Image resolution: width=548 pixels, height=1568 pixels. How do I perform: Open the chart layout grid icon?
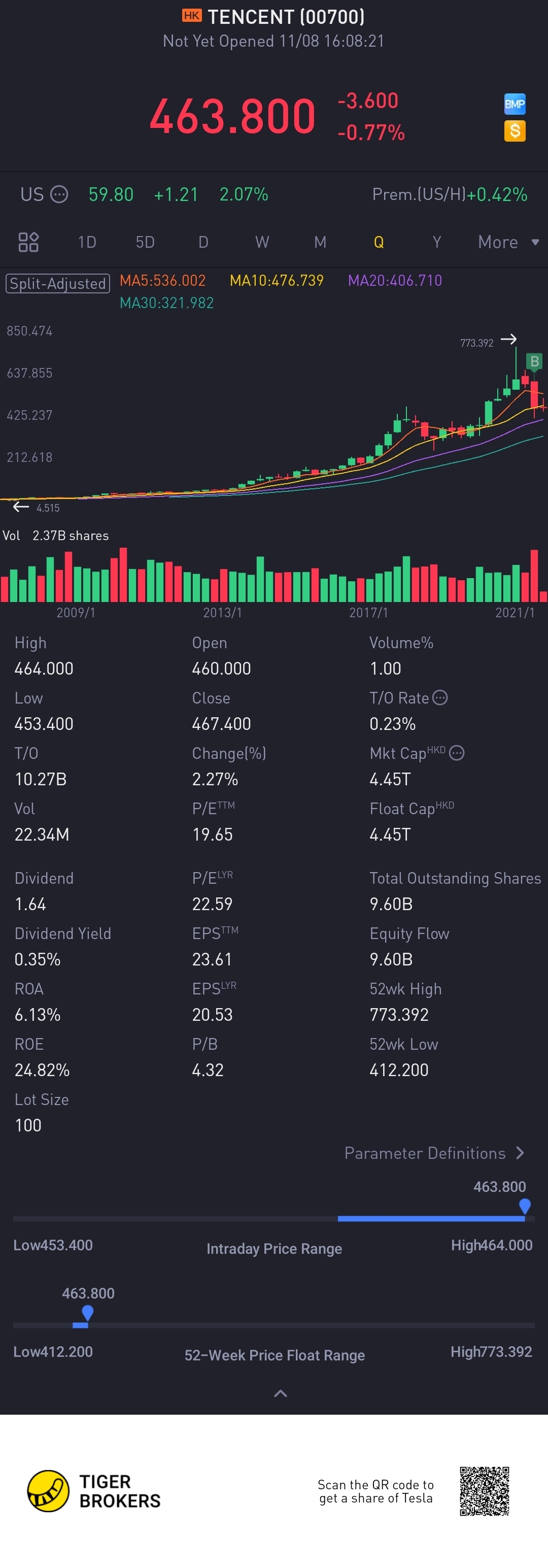pyautogui.click(x=28, y=242)
